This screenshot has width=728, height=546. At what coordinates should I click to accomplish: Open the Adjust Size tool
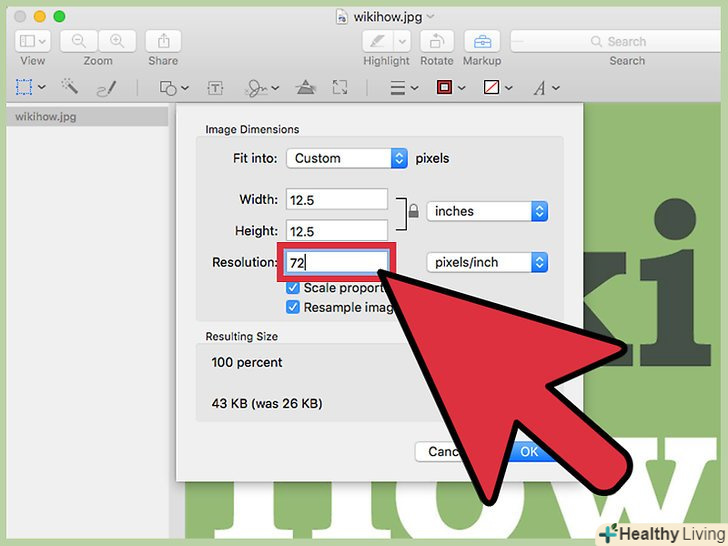tap(340, 87)
